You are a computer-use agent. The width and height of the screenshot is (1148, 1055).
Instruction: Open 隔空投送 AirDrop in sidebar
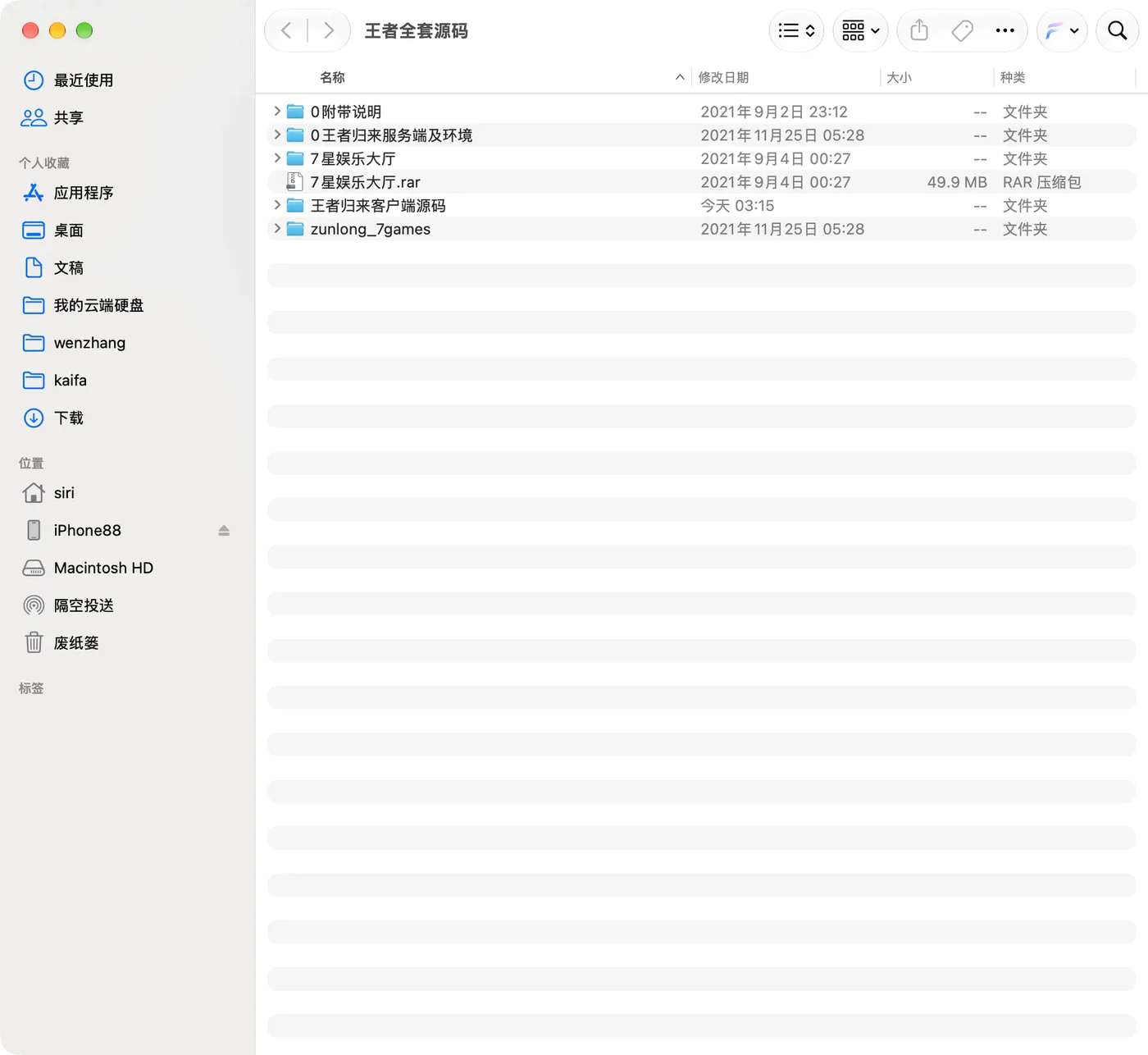(84, 605)
